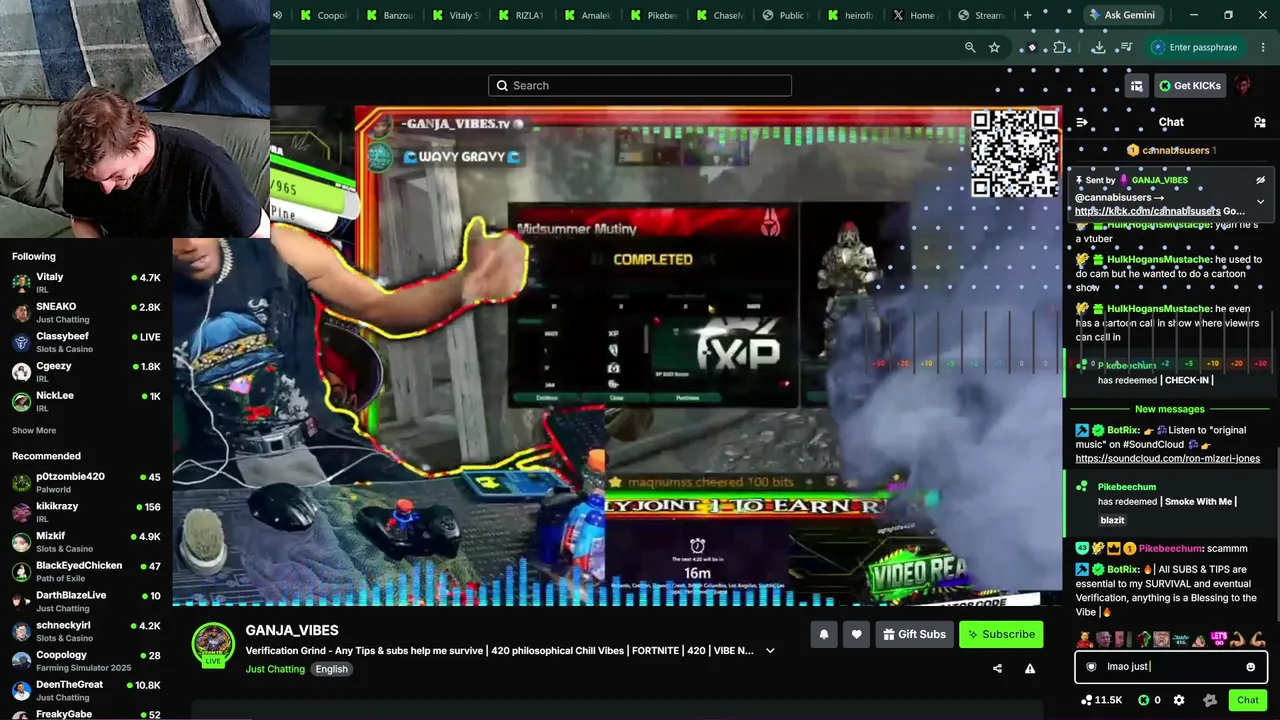1280x720 pixels.
Task: Click the Kick search box
Action: 640,85
